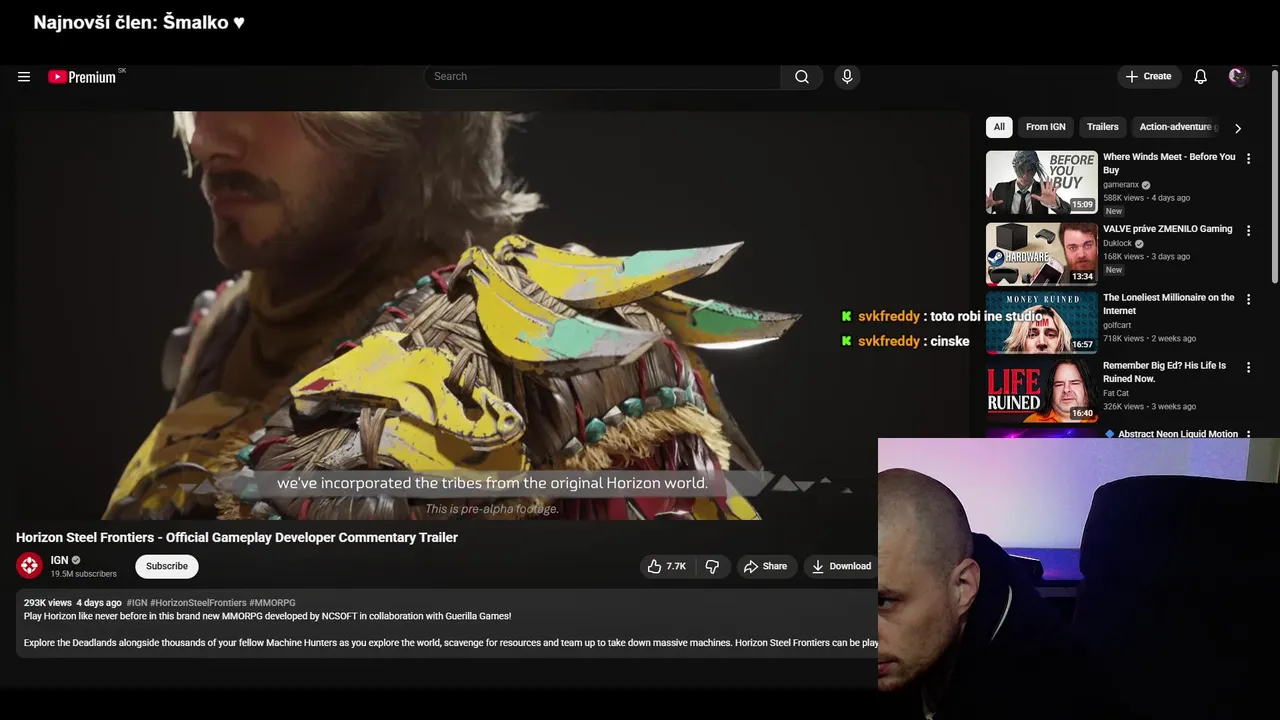Visit gameranx channel name

[1121, 185]
